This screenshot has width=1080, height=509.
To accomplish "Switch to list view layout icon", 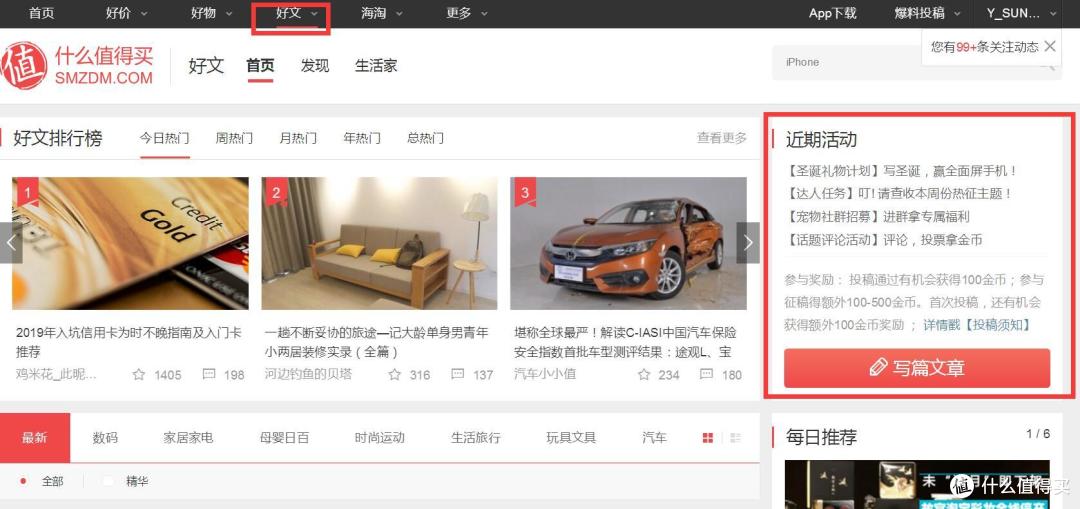I will [x=735, y=437].
